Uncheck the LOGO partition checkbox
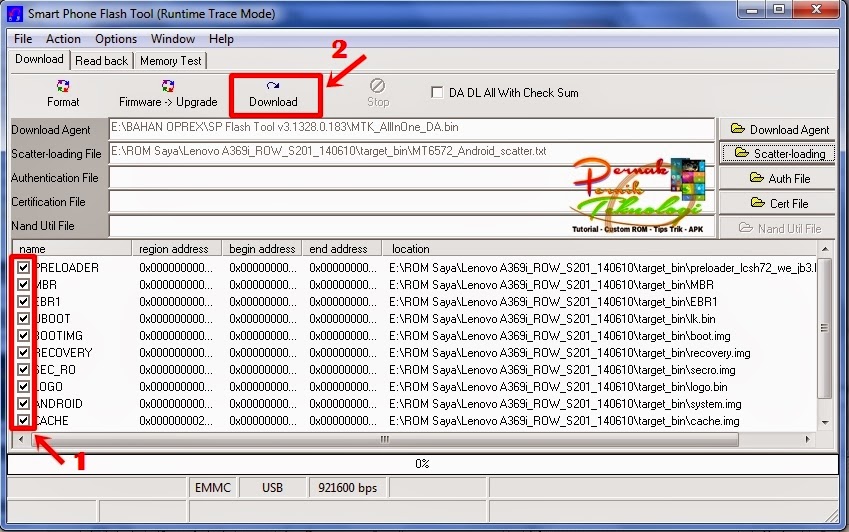The image size is (849, 532). click(23, 386)
